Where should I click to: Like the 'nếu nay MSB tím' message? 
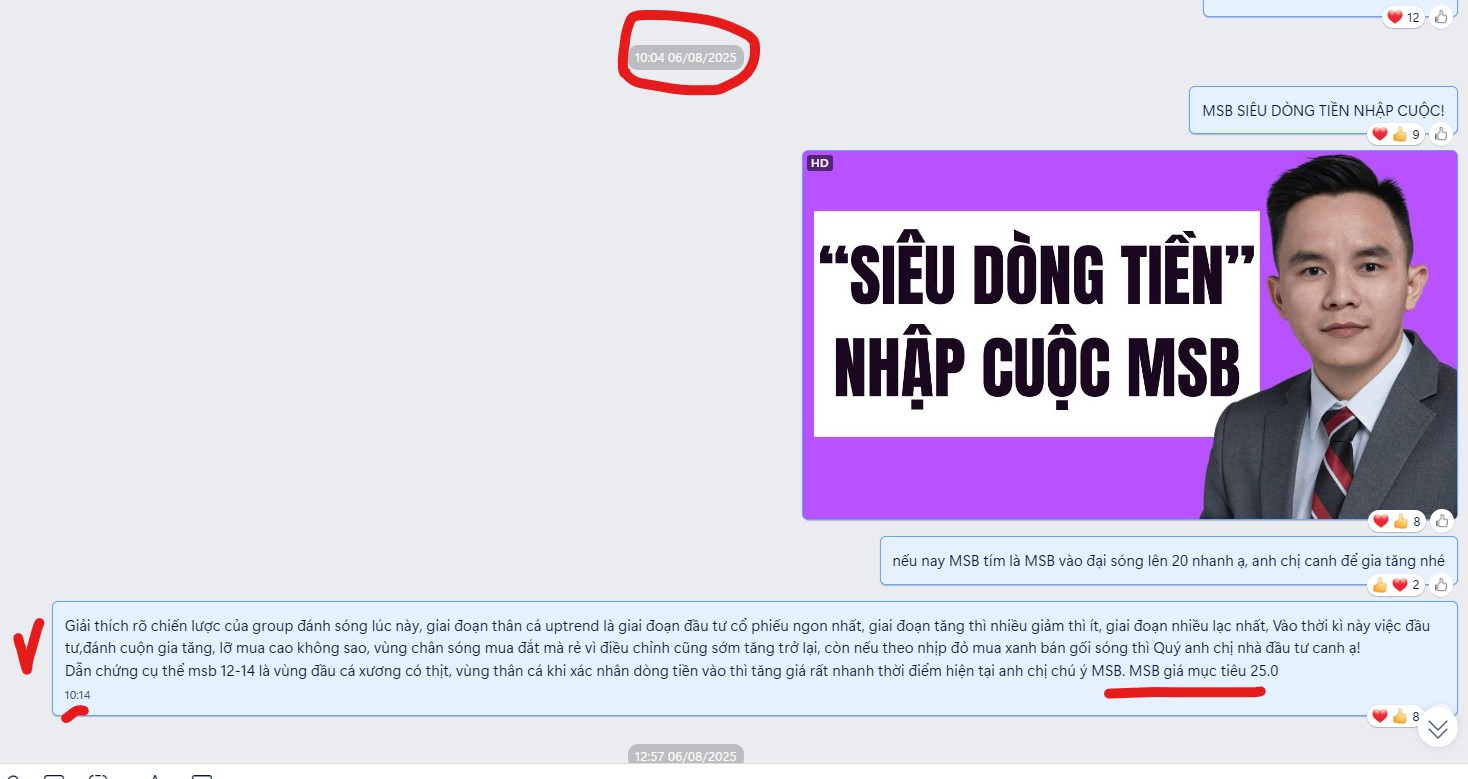1441,584
